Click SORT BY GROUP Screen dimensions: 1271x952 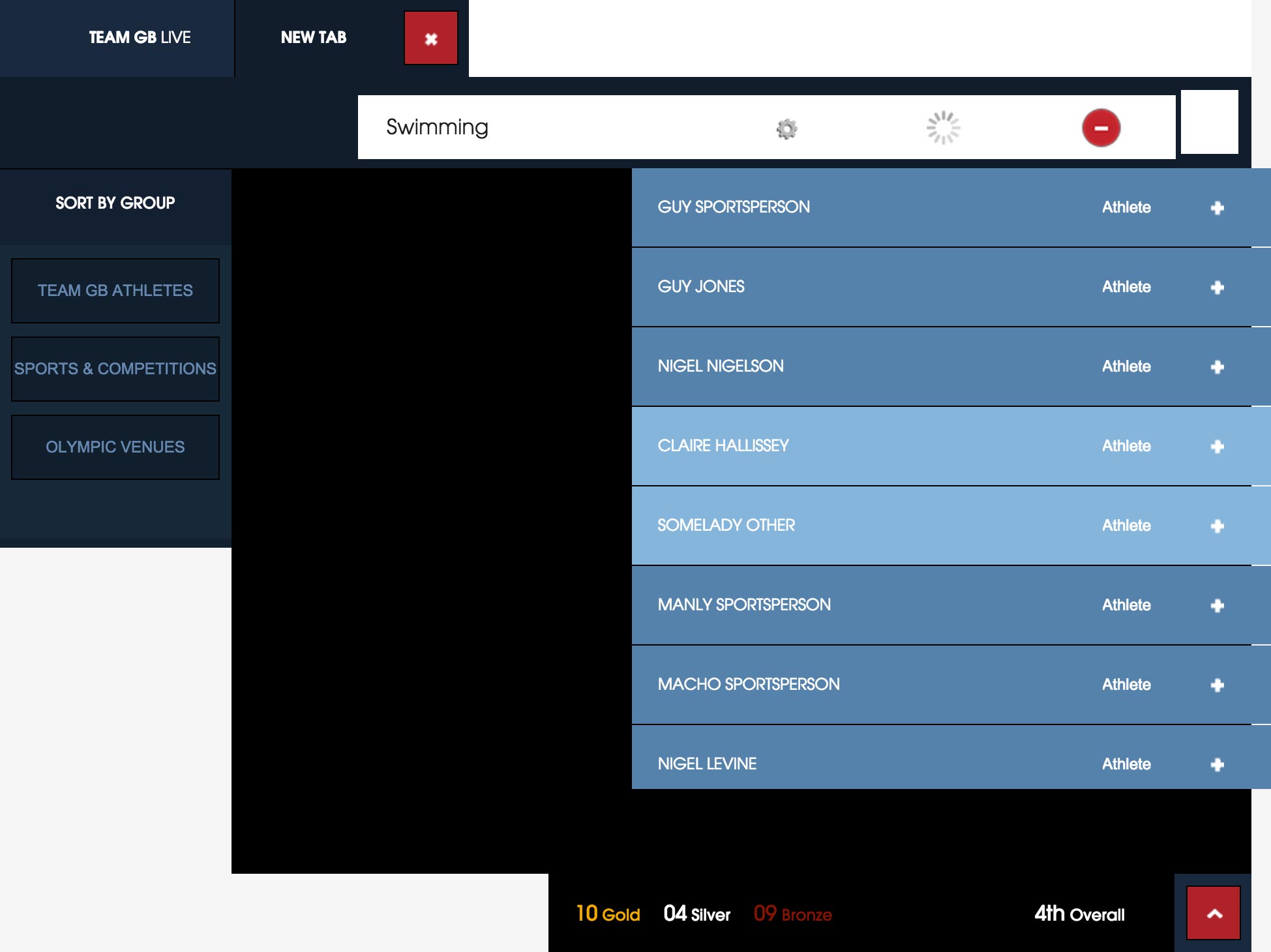[x=114, y=203]
